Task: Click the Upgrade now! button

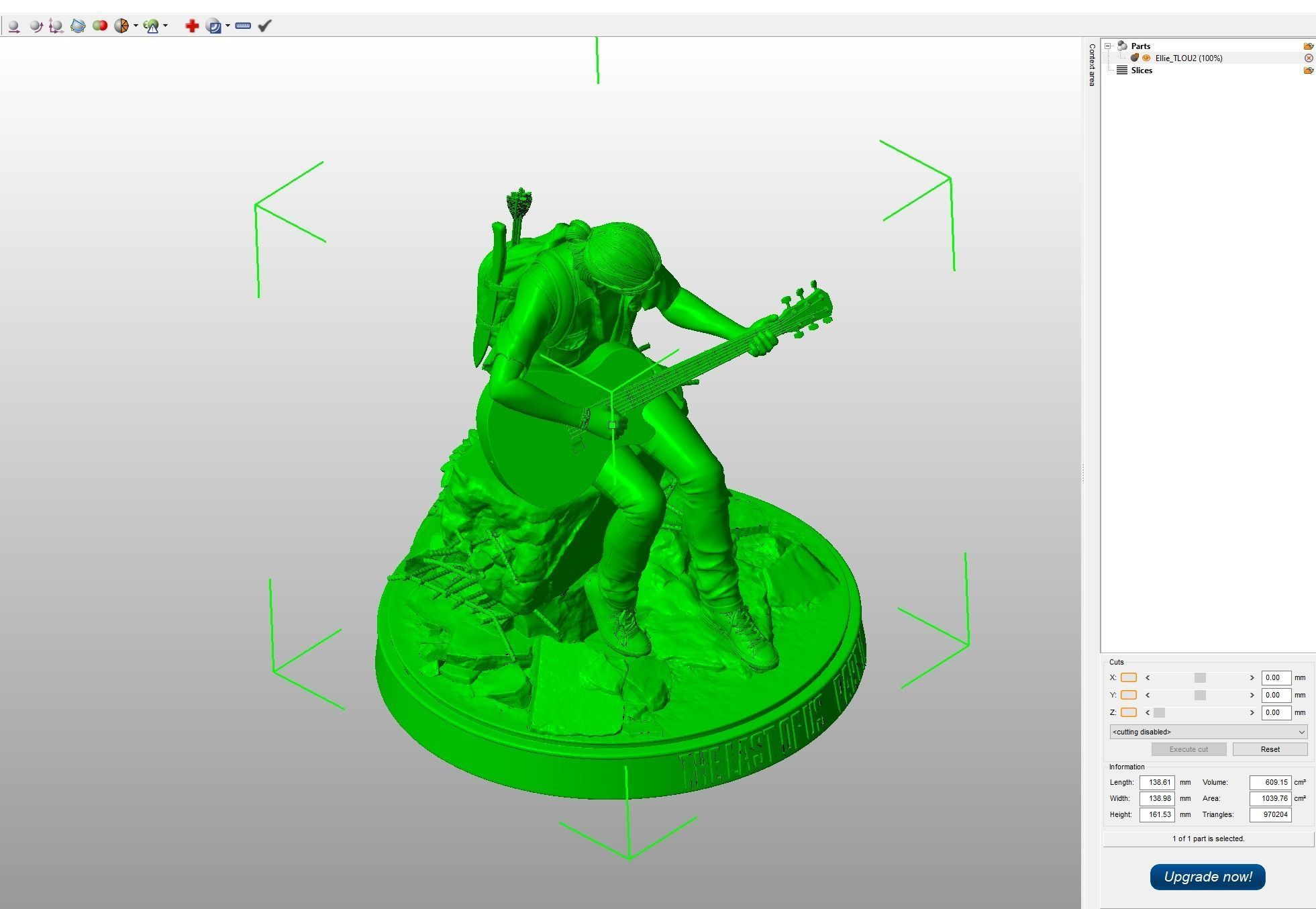Action: 1207,877
